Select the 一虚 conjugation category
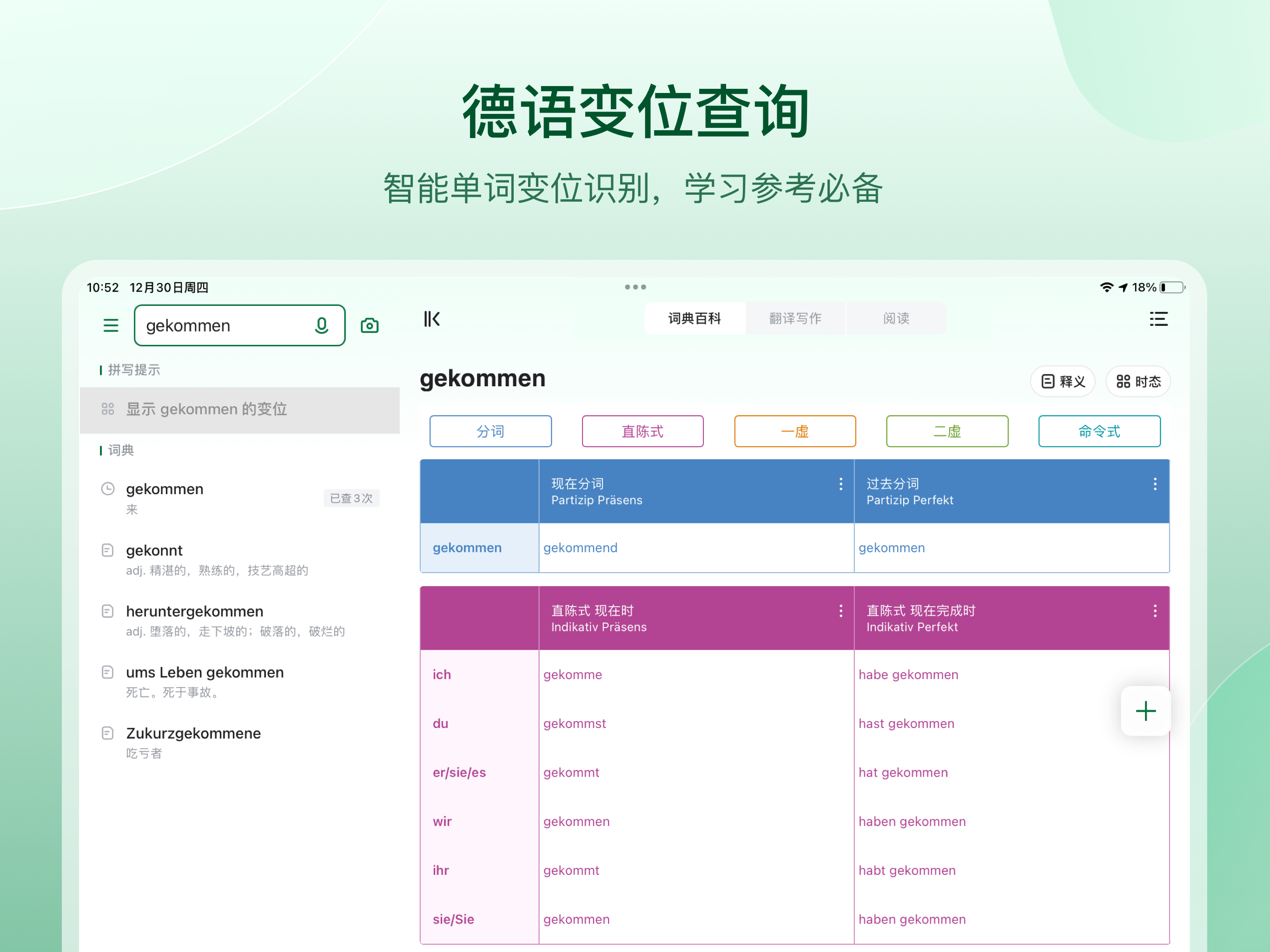This screenshot has width=1270, height=952. pos(795,431)
